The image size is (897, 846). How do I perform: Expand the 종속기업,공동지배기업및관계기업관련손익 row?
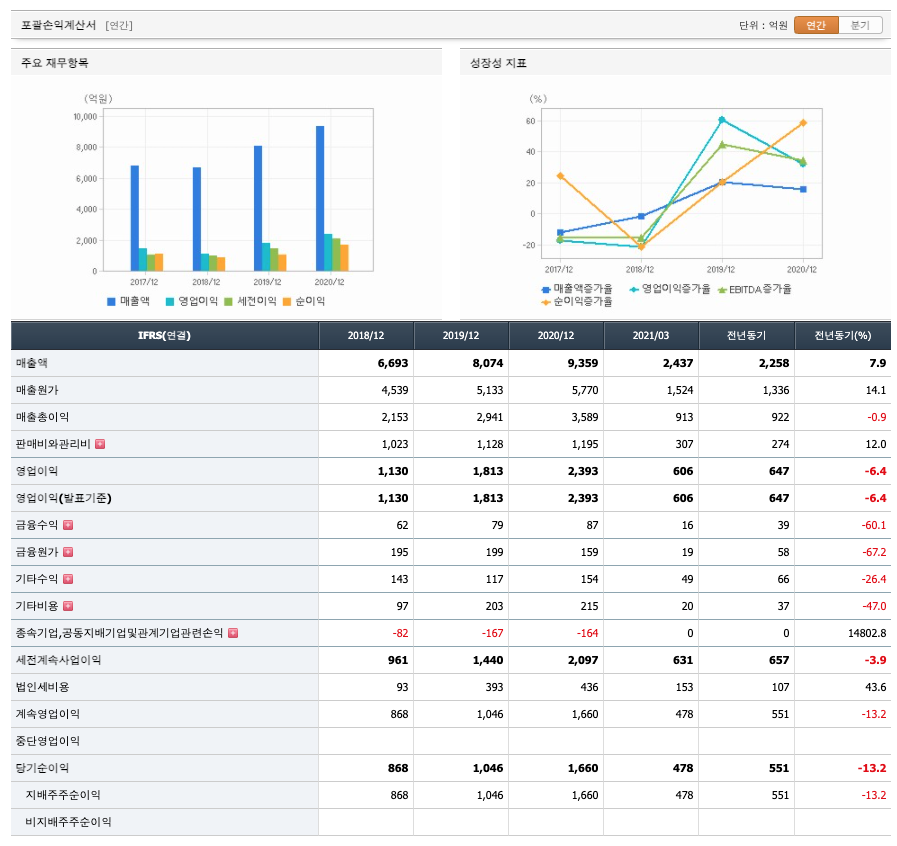point(233,633)
